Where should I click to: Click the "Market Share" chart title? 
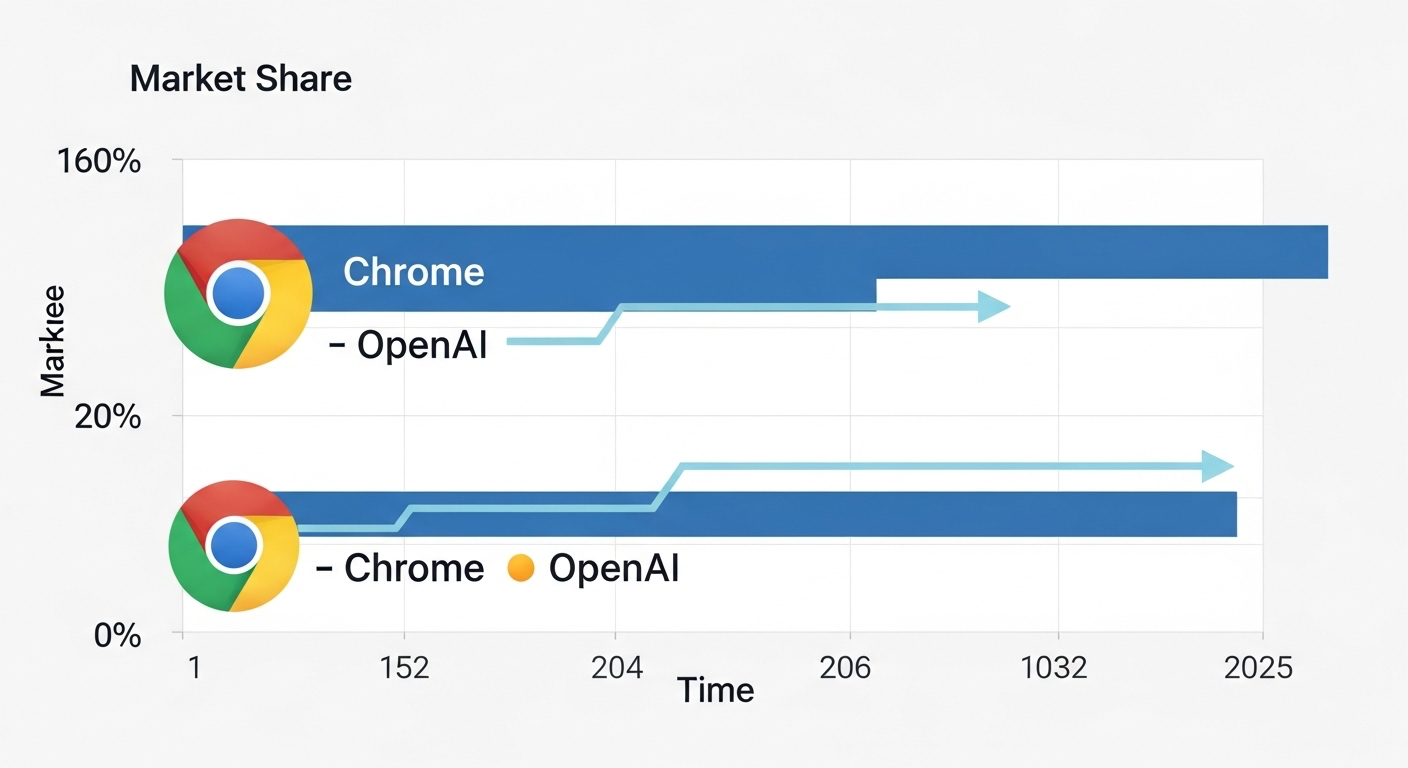[241, 78]
